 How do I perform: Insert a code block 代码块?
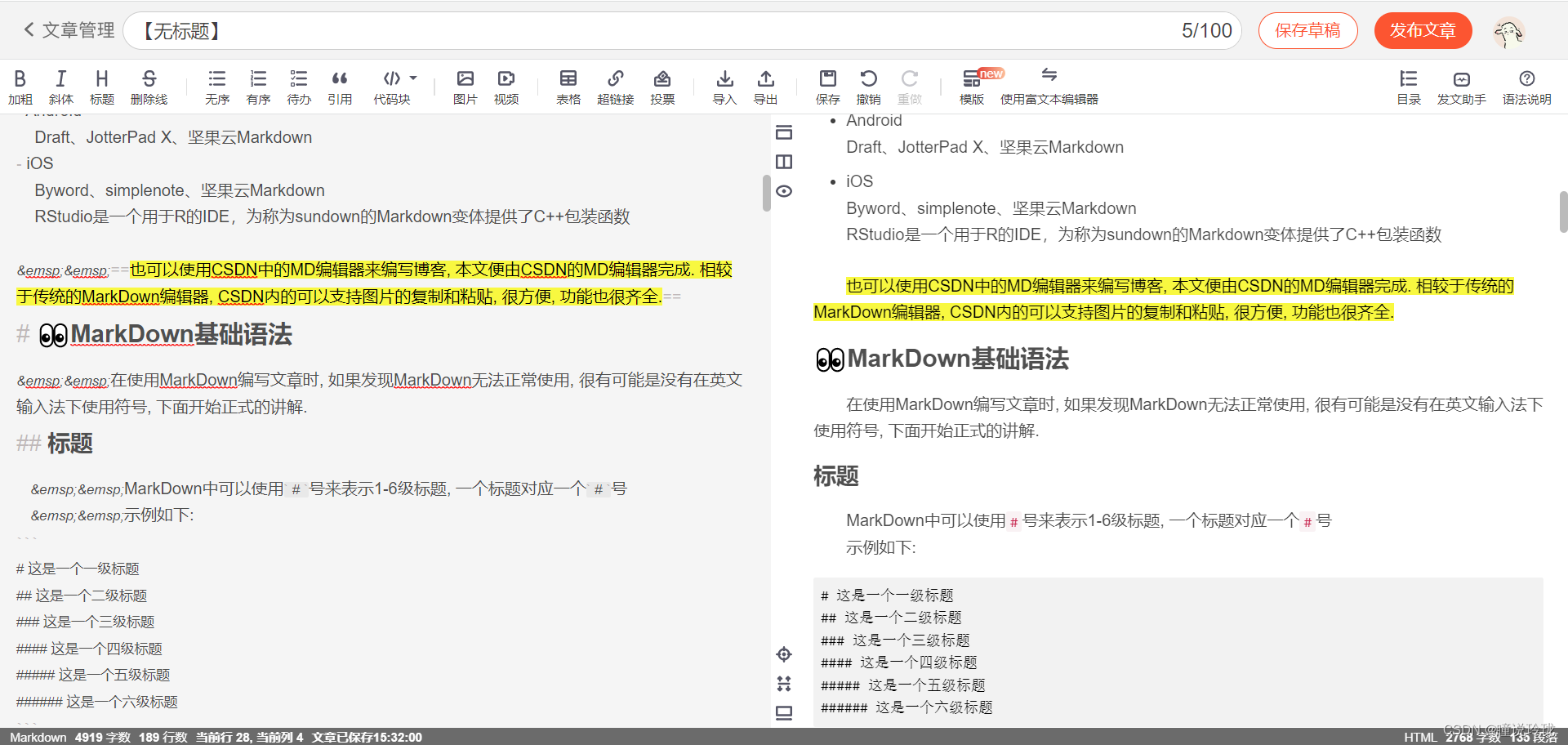(392, 87)
